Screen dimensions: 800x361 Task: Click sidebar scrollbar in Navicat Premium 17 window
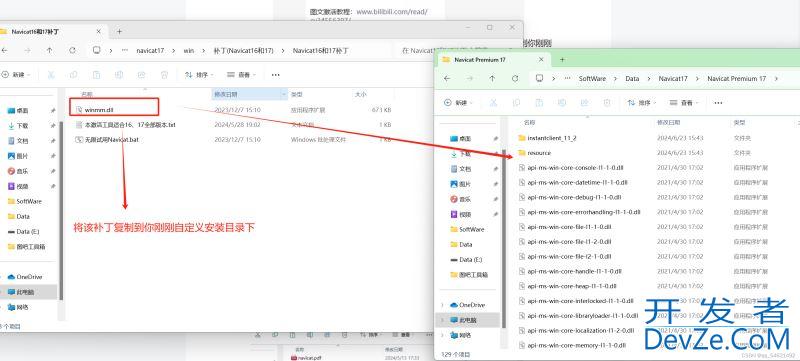[x=505, y=240]
